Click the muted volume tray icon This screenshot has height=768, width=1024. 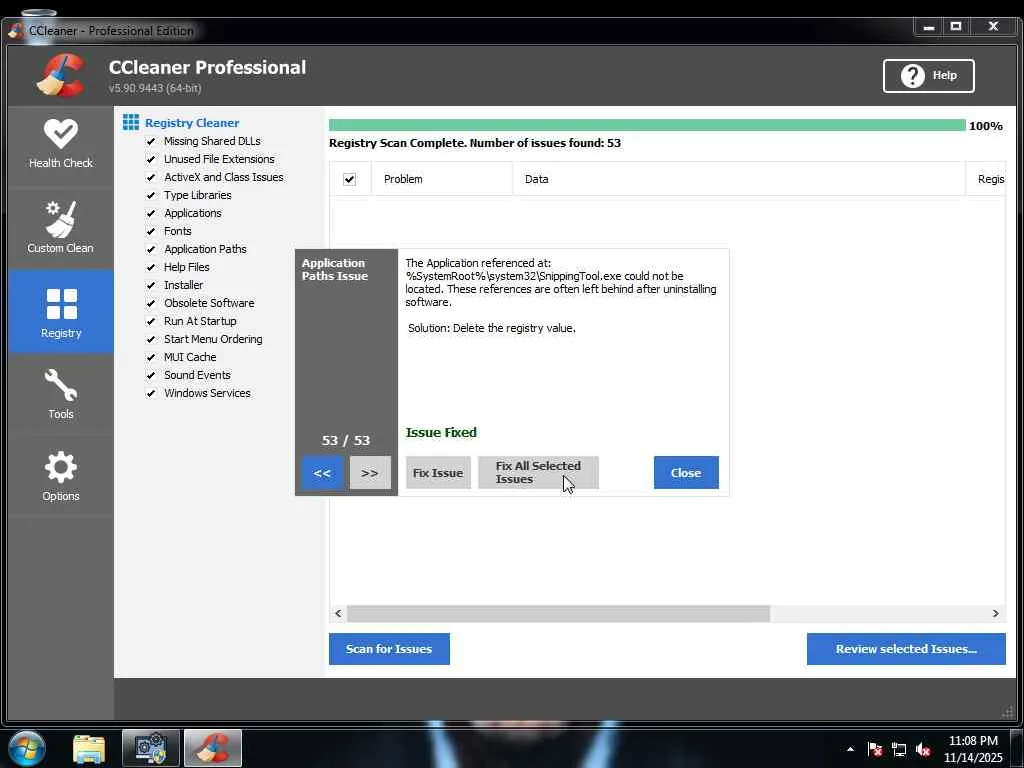[923, 749]
